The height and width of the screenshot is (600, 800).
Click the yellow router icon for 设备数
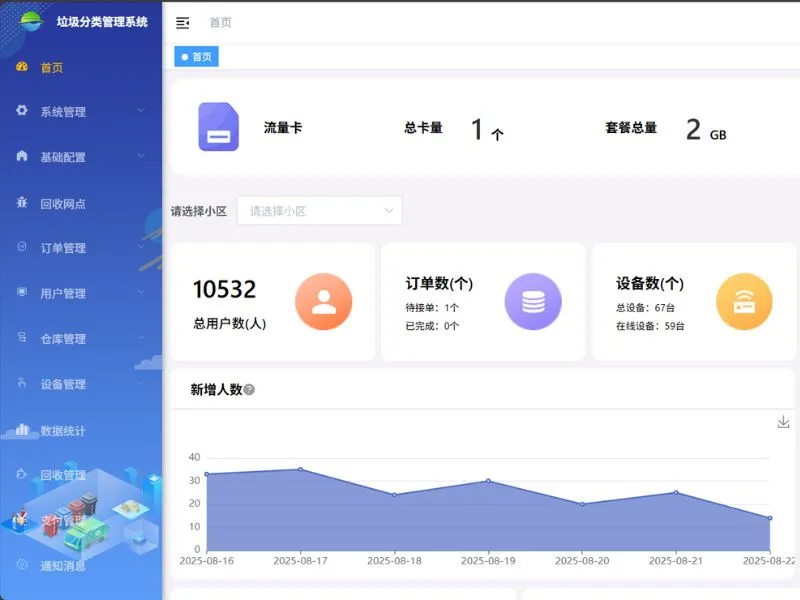[744, 302]
